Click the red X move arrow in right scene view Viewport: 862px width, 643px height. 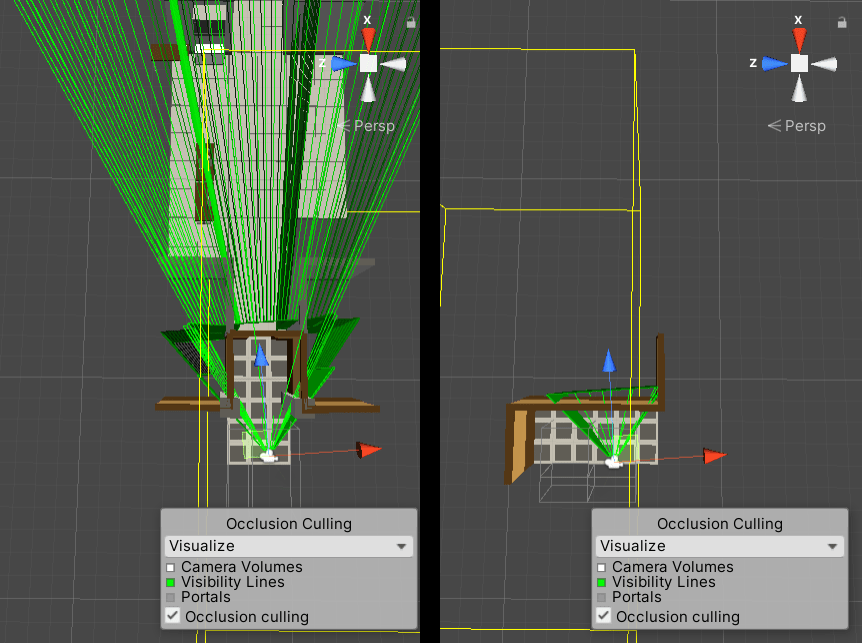[714, 456]
